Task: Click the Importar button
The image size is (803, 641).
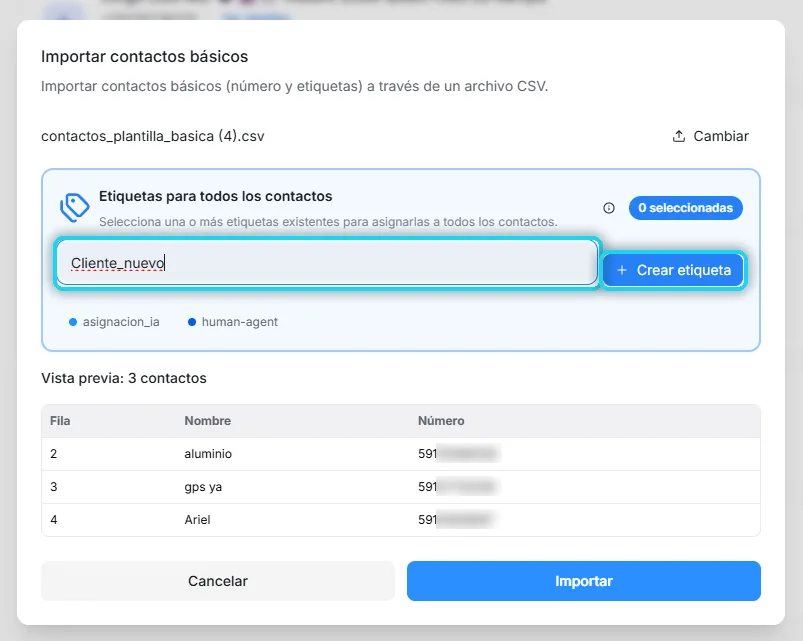Action: tap(584, 581)
